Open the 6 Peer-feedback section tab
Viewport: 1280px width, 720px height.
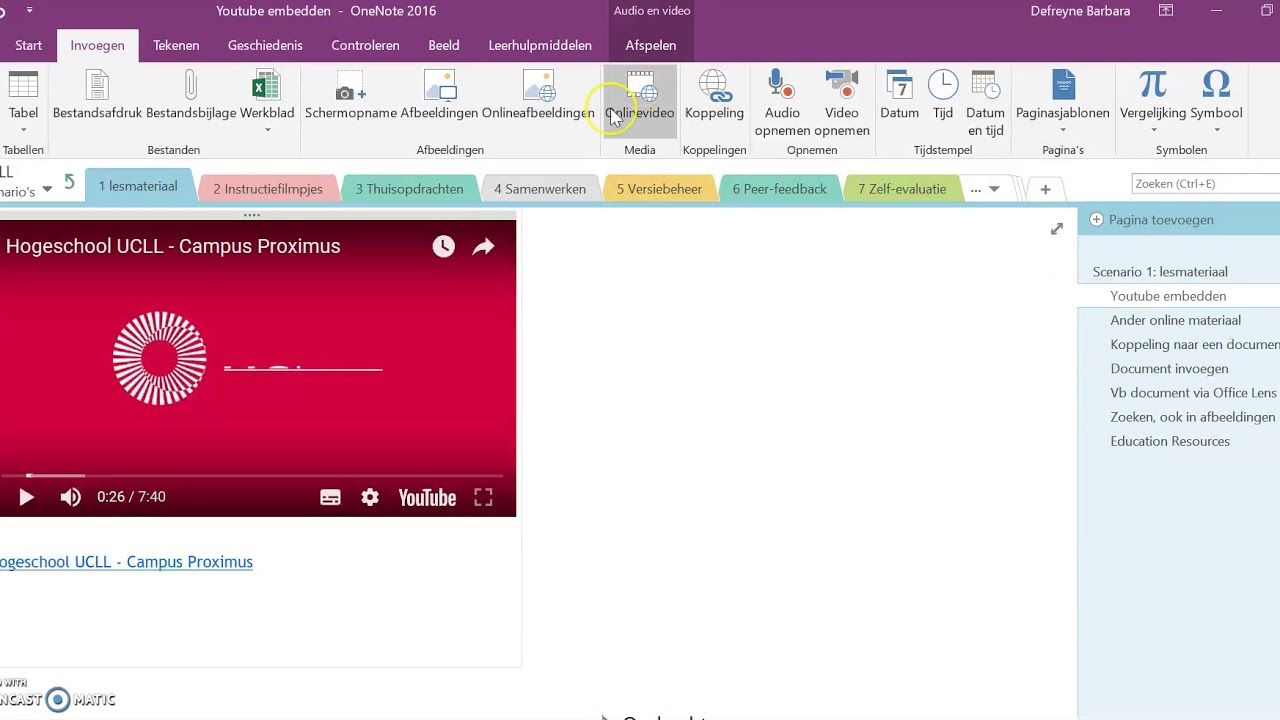tap(780, 189)
